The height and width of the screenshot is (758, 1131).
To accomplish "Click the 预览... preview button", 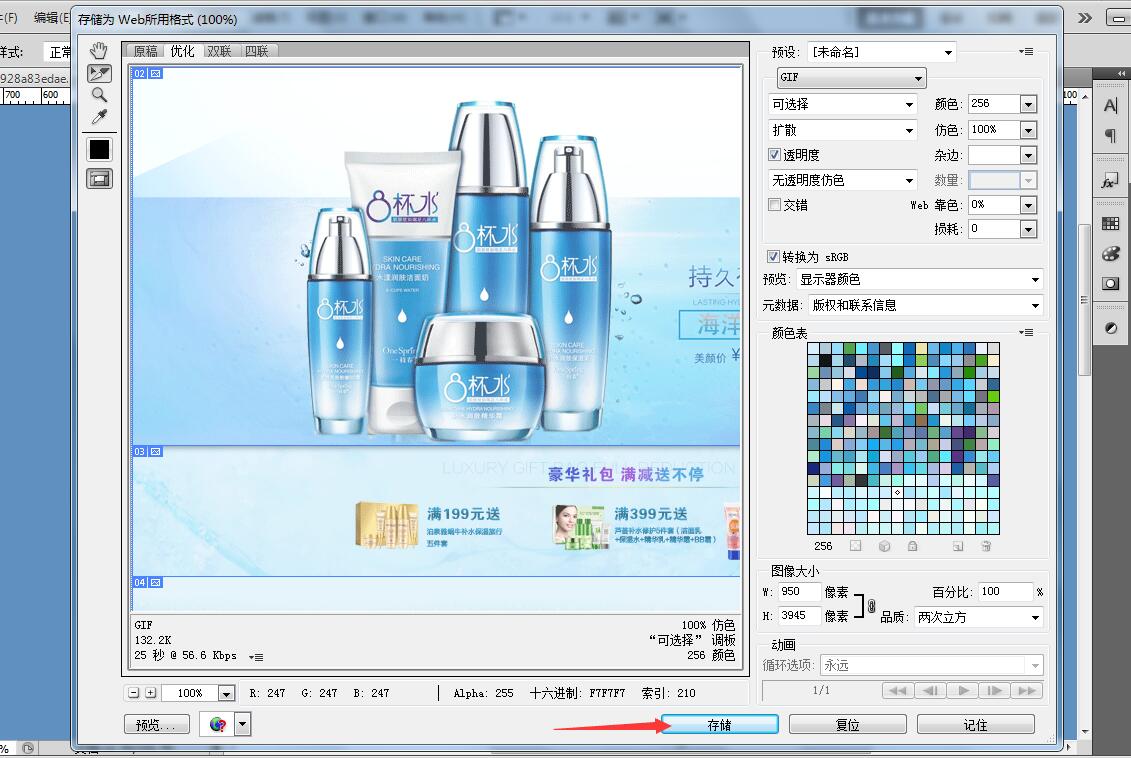I will 156,725.
